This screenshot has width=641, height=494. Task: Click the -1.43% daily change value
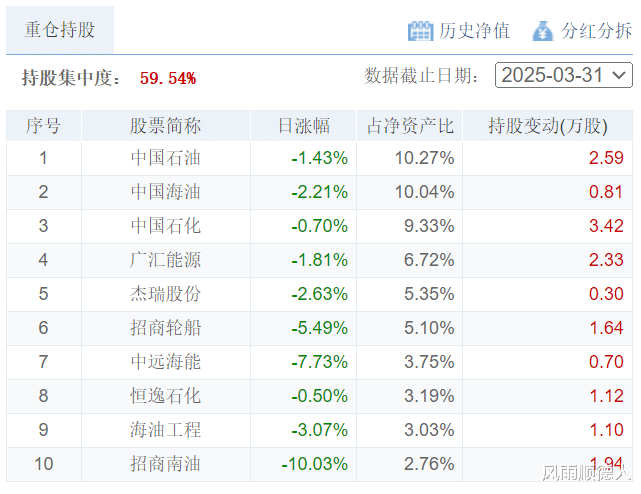(319, 158)
